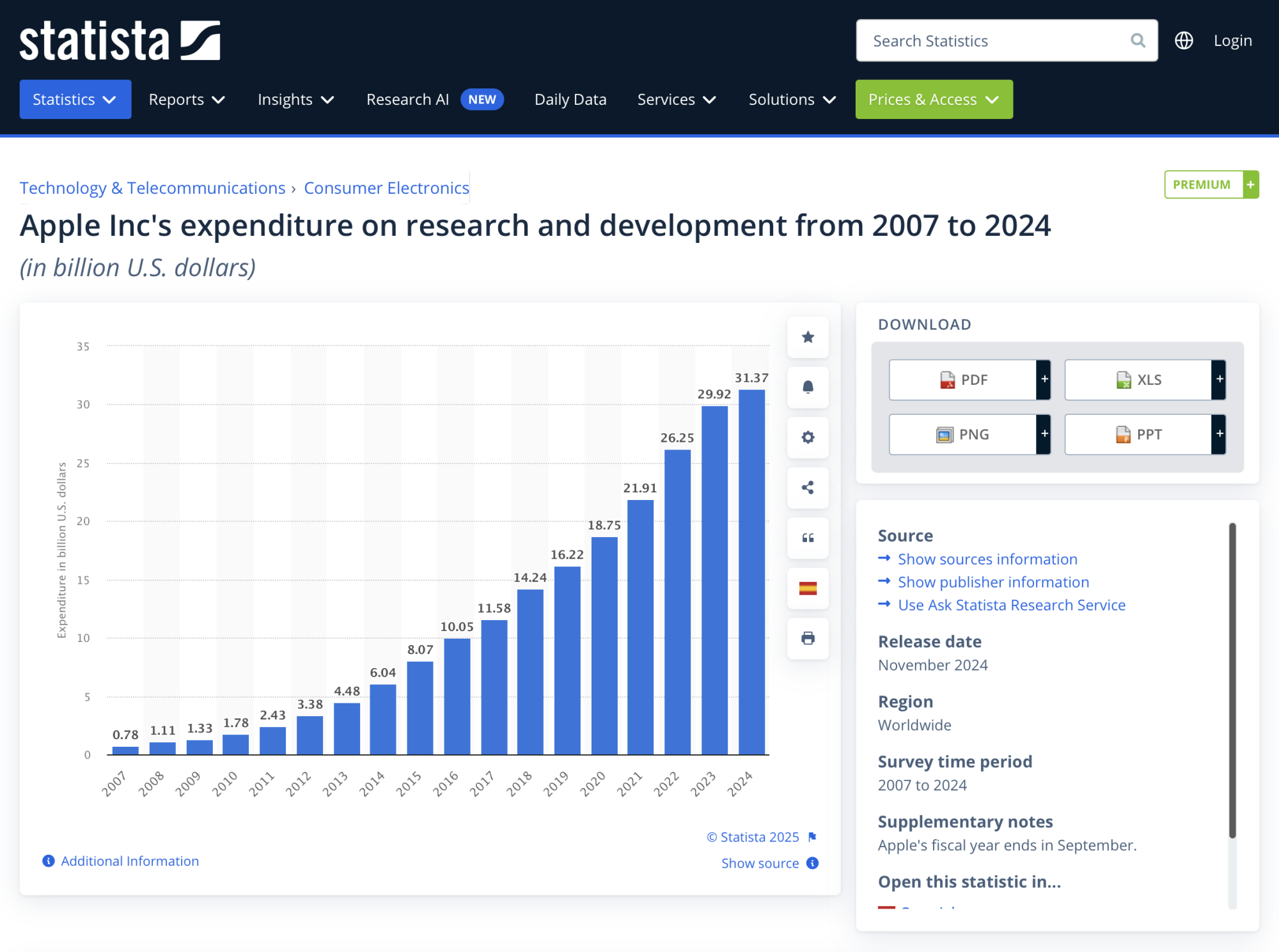1279x952 pixels.
Task: Expand the Solutions dropdown menu
Action: pos(791,99)
